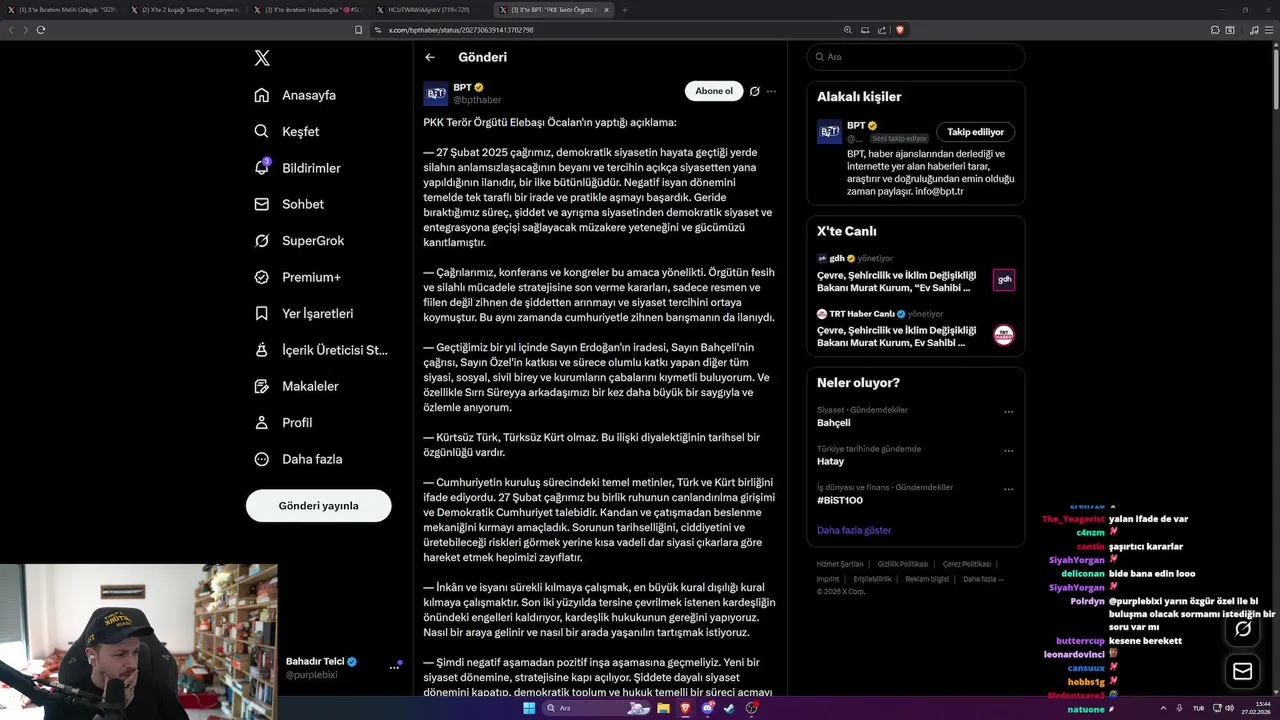Image resolution: width=1280 pixels, height=720 pixels.
Task: Click the Yer İşaretleri bookmark icon
Action: [x=262, y=313]
